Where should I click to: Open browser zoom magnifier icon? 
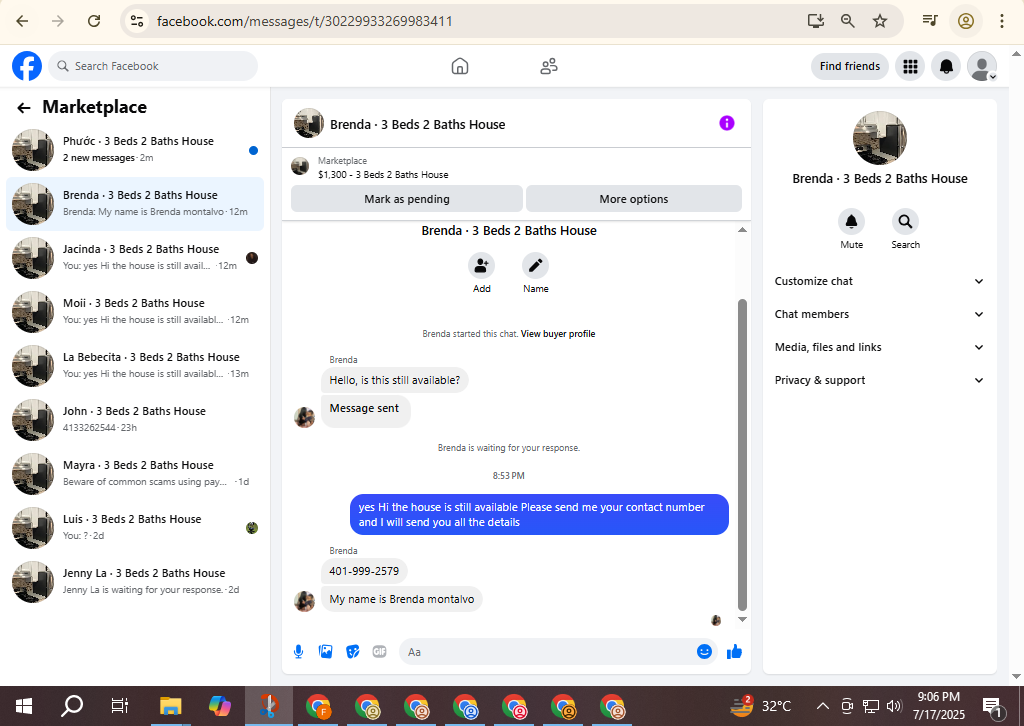pos(848,21)
